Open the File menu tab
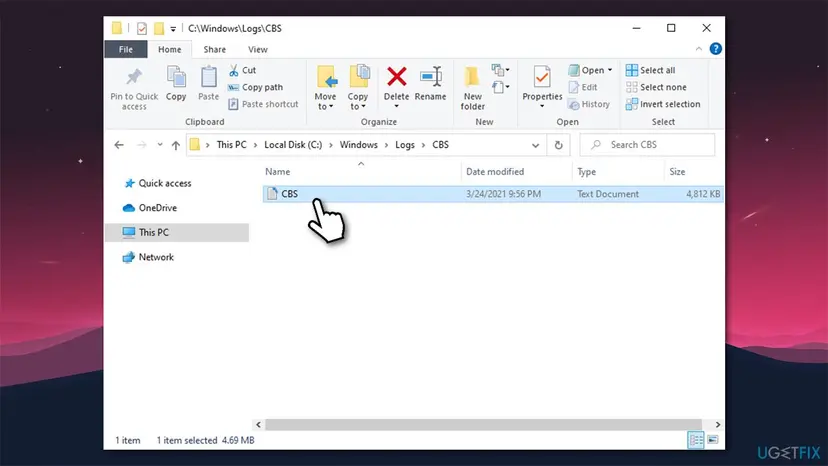This screenshot has width=828, height=466. point(126,49)
